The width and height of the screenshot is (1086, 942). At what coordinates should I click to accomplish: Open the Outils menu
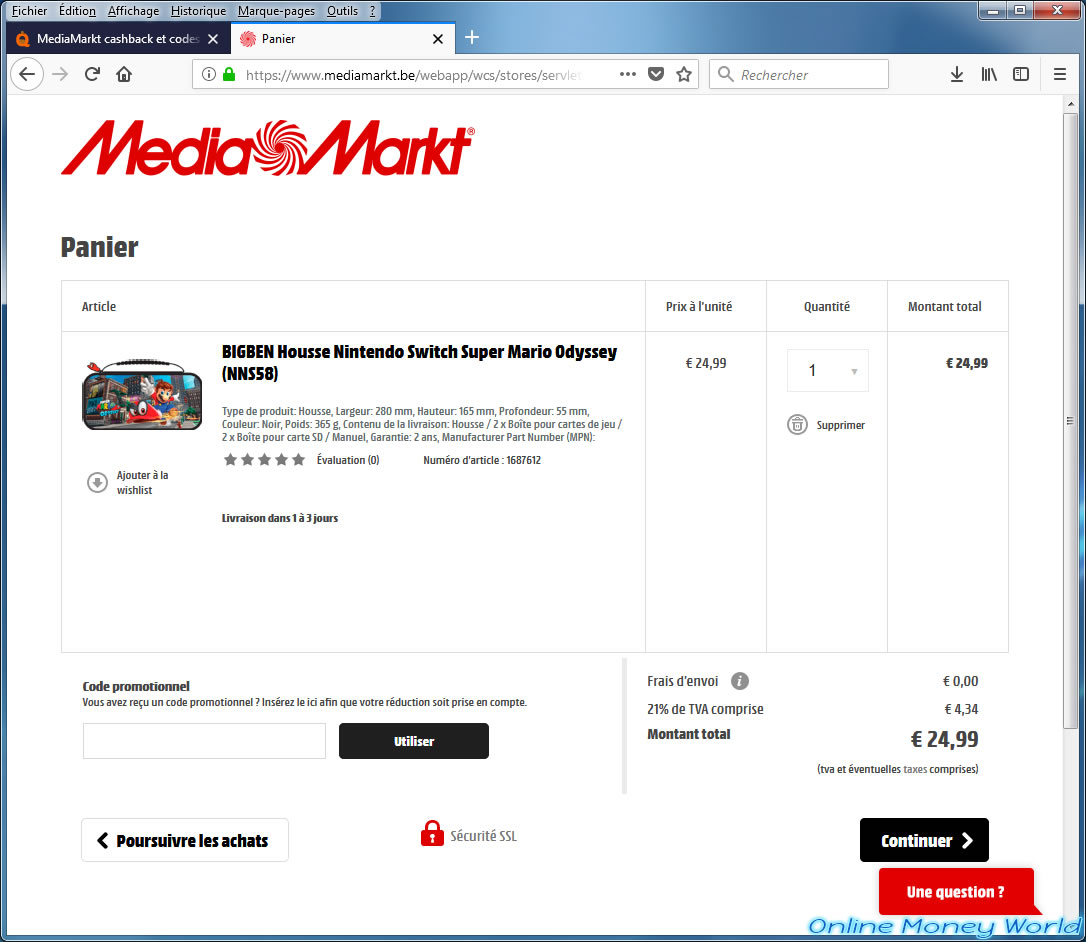point(342,10)
